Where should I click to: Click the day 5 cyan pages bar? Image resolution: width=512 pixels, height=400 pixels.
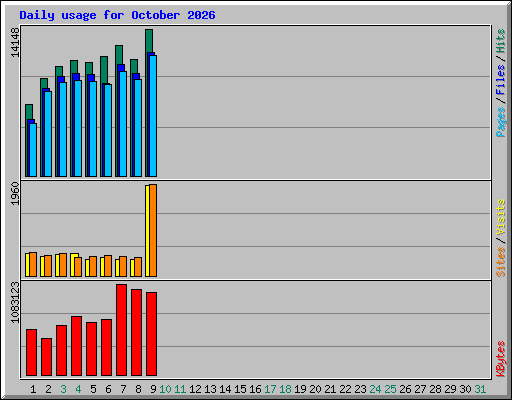[x=93, y=129]
